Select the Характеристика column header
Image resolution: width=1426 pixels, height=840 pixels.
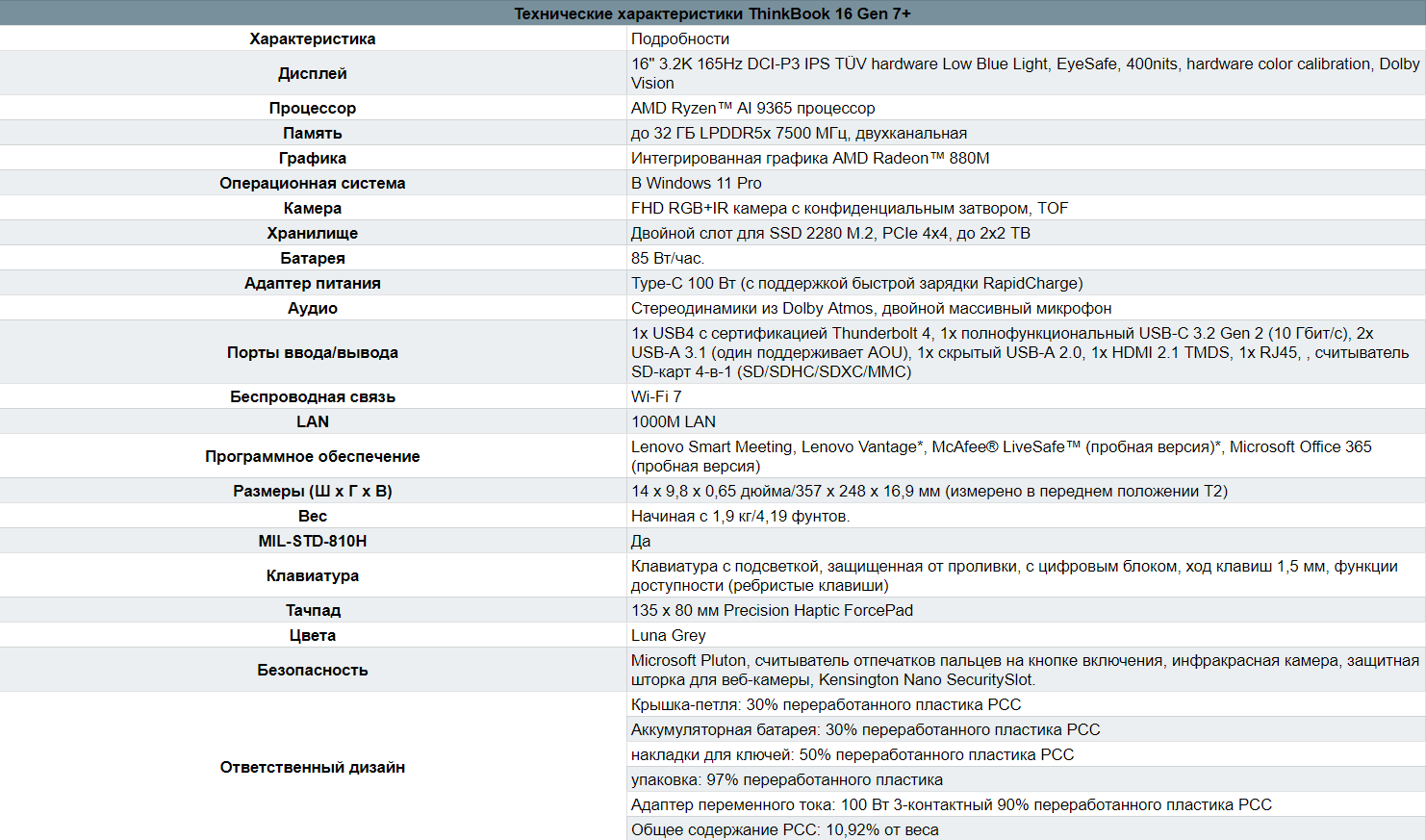pos(311,38)
